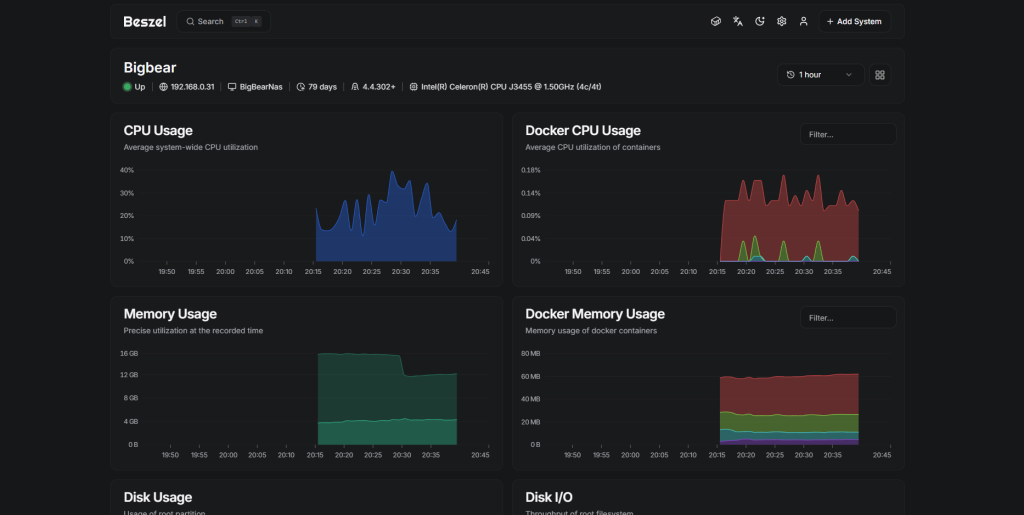This screenshot has width=1024, height=515.
Task: Open the search box
Action: [x=223, y=21]
